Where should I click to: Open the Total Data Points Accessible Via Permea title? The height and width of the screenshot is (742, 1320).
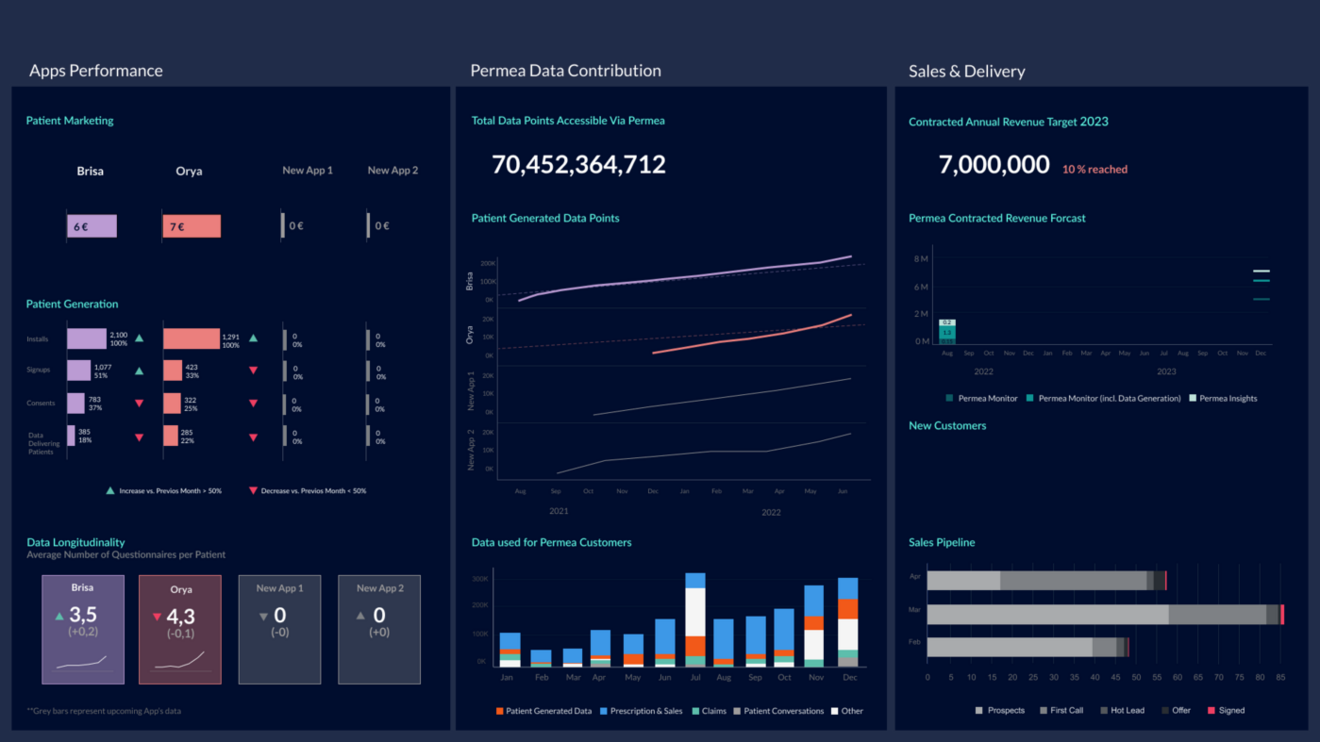pyautogui.click(x=568, y=121)
